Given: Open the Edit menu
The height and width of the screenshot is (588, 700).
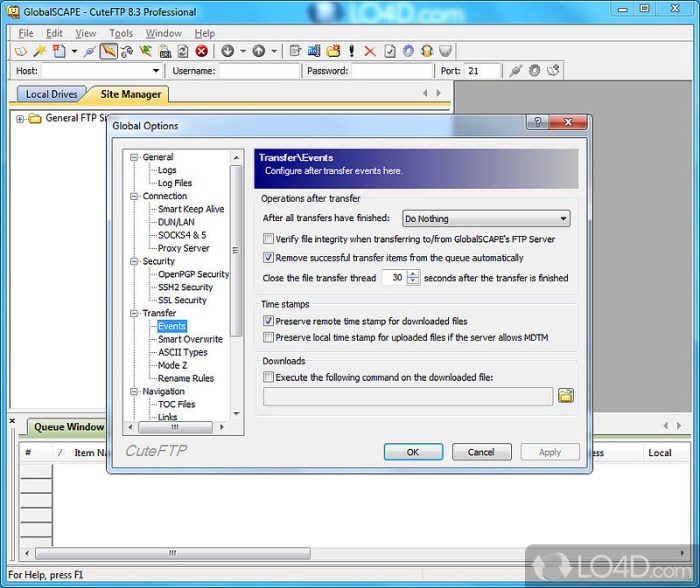Looking at the screenshot, I should click(x=54, y=33).
